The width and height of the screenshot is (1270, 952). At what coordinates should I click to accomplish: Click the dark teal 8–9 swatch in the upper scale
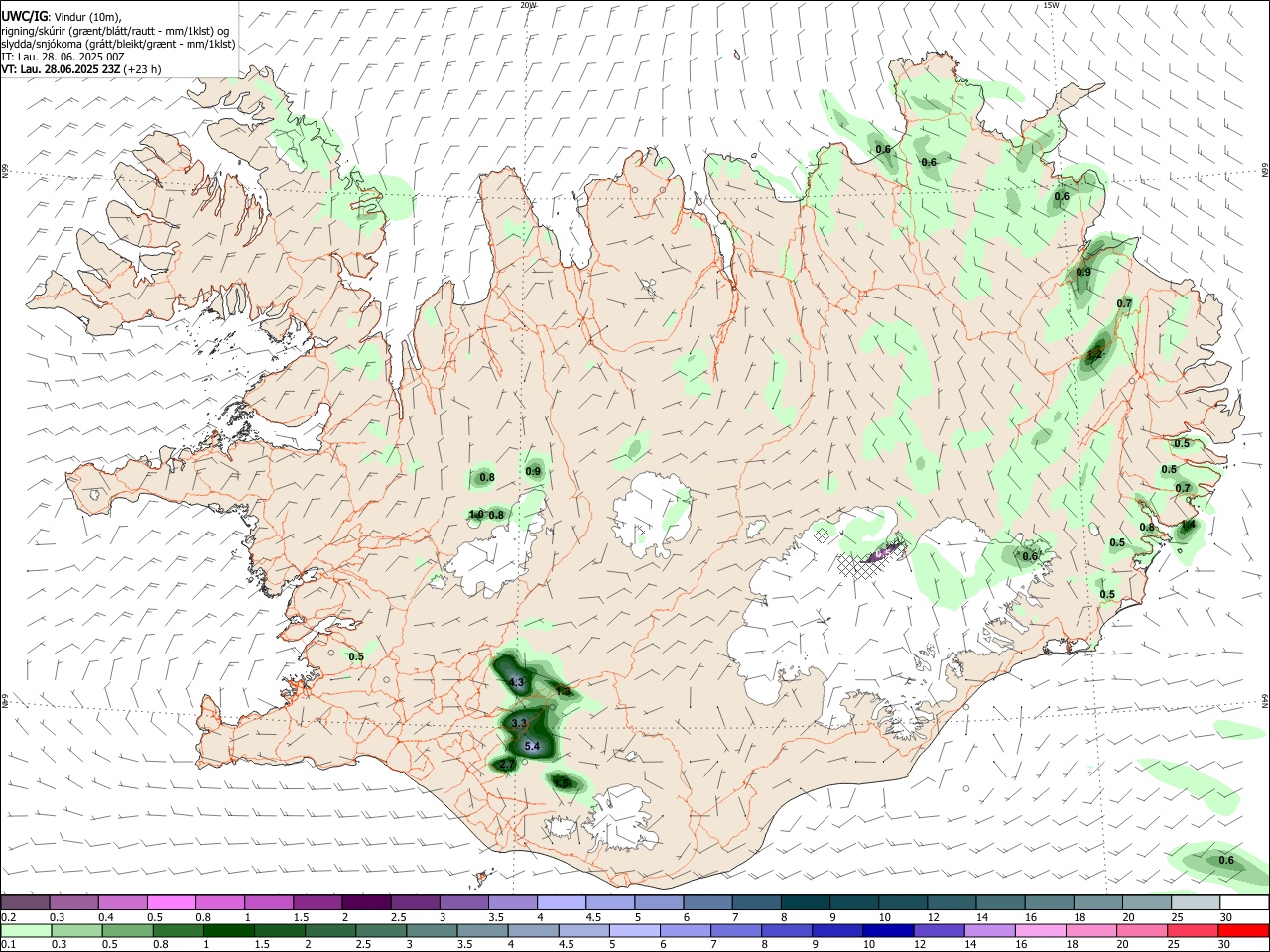pyautogui.click(x=805, y=903)
